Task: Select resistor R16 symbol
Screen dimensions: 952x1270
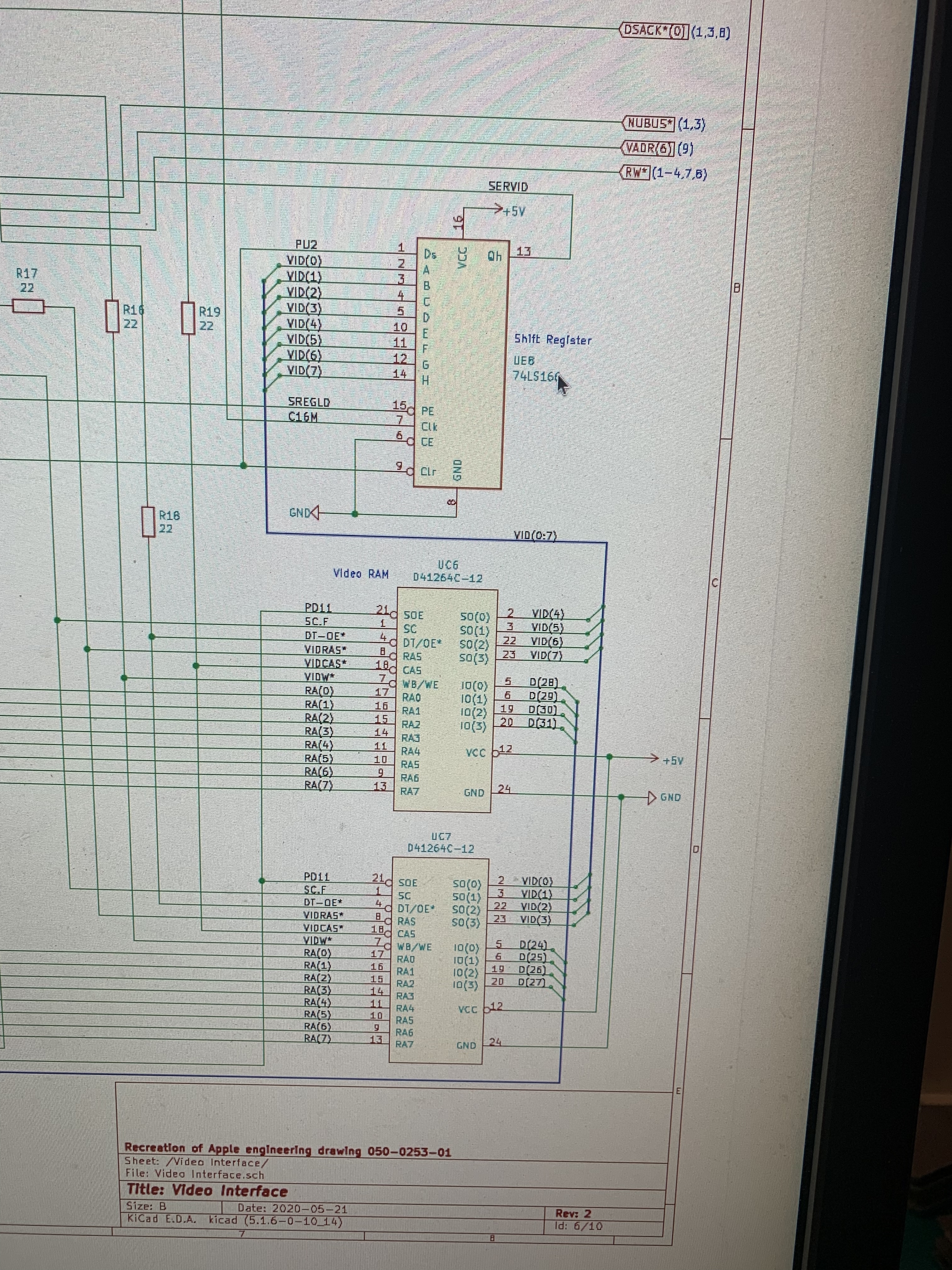Action: [112, 317]
